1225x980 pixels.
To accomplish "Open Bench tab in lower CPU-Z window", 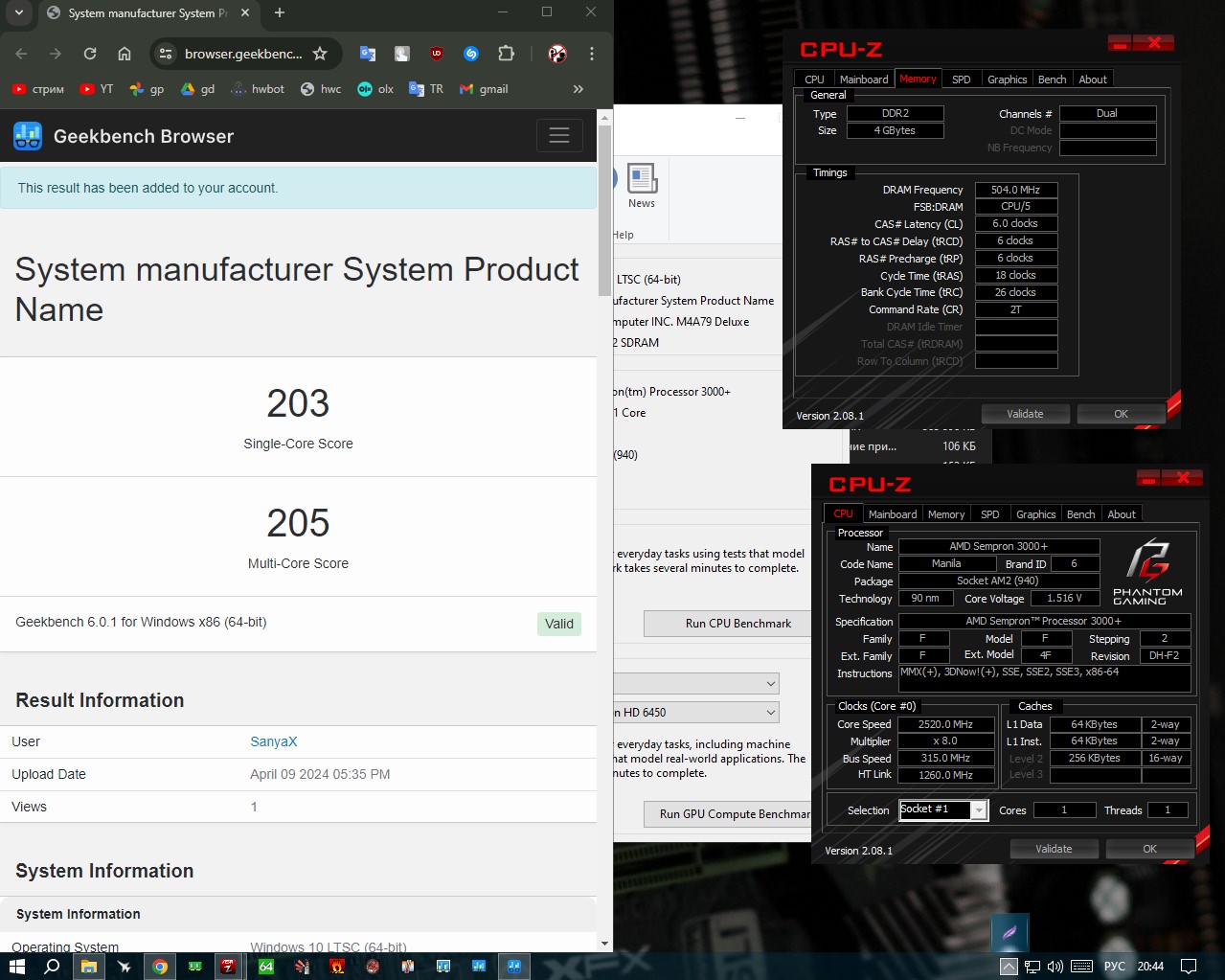I will tap(1081, 514).
